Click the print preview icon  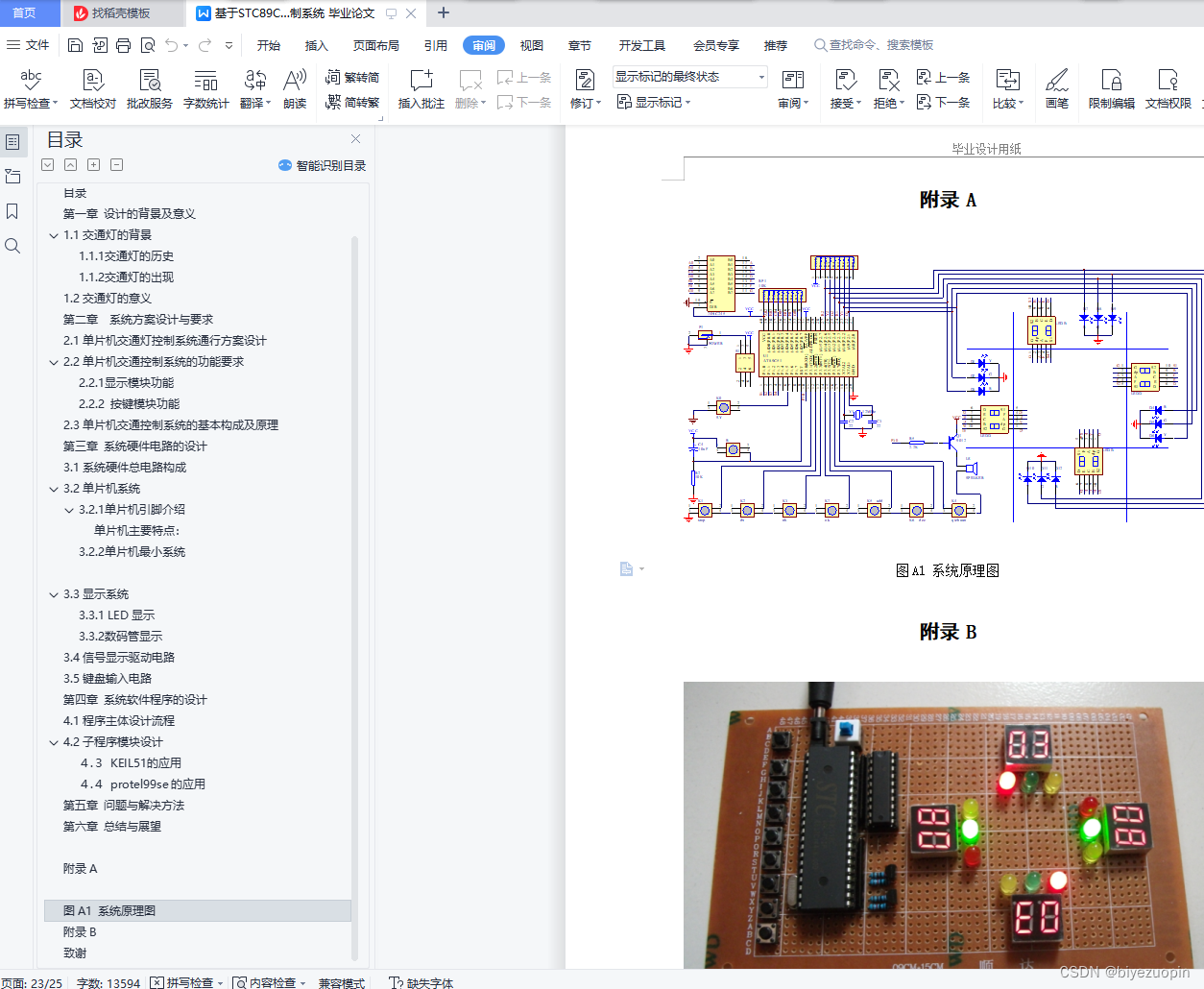point(147,45)
